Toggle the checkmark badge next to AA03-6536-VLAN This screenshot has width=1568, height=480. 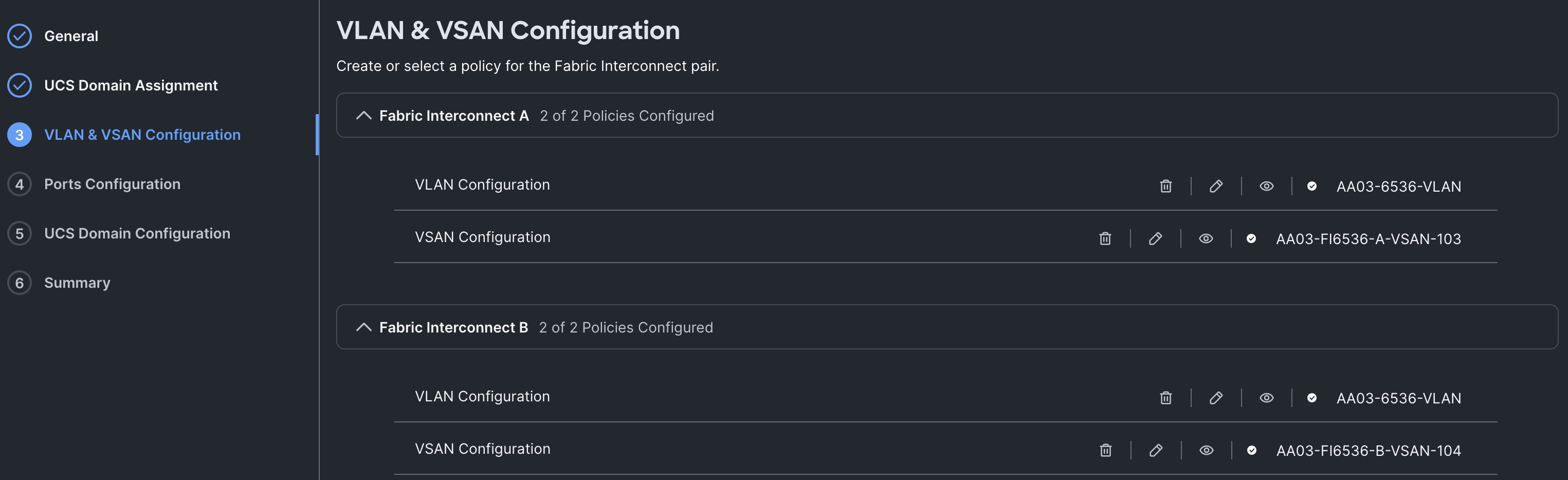point(1312,186)
